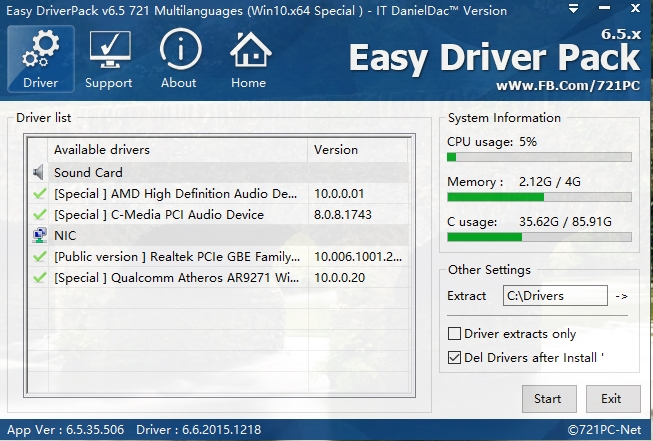The width and height of the screenshot is (653, 441).
Task: Click the Exit button
Action: coord(613,399)
